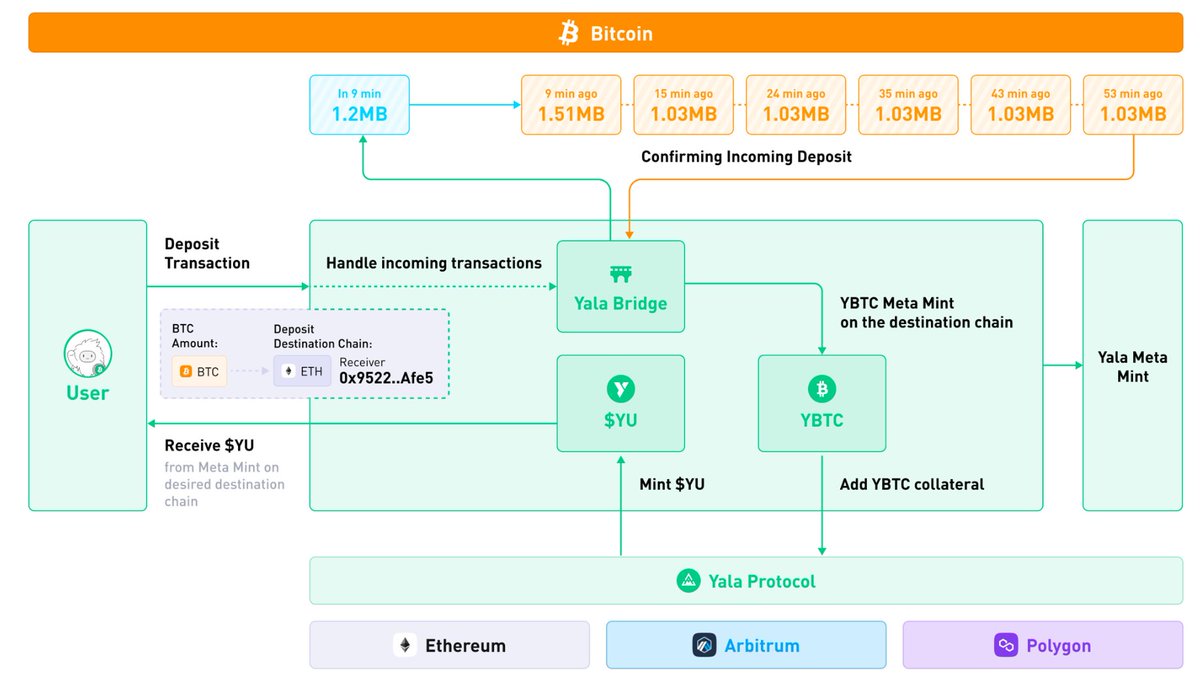1200x684 pixels.
Task: Select the 1.03MB block from 43 min ago
Action: click(1021, 105)
